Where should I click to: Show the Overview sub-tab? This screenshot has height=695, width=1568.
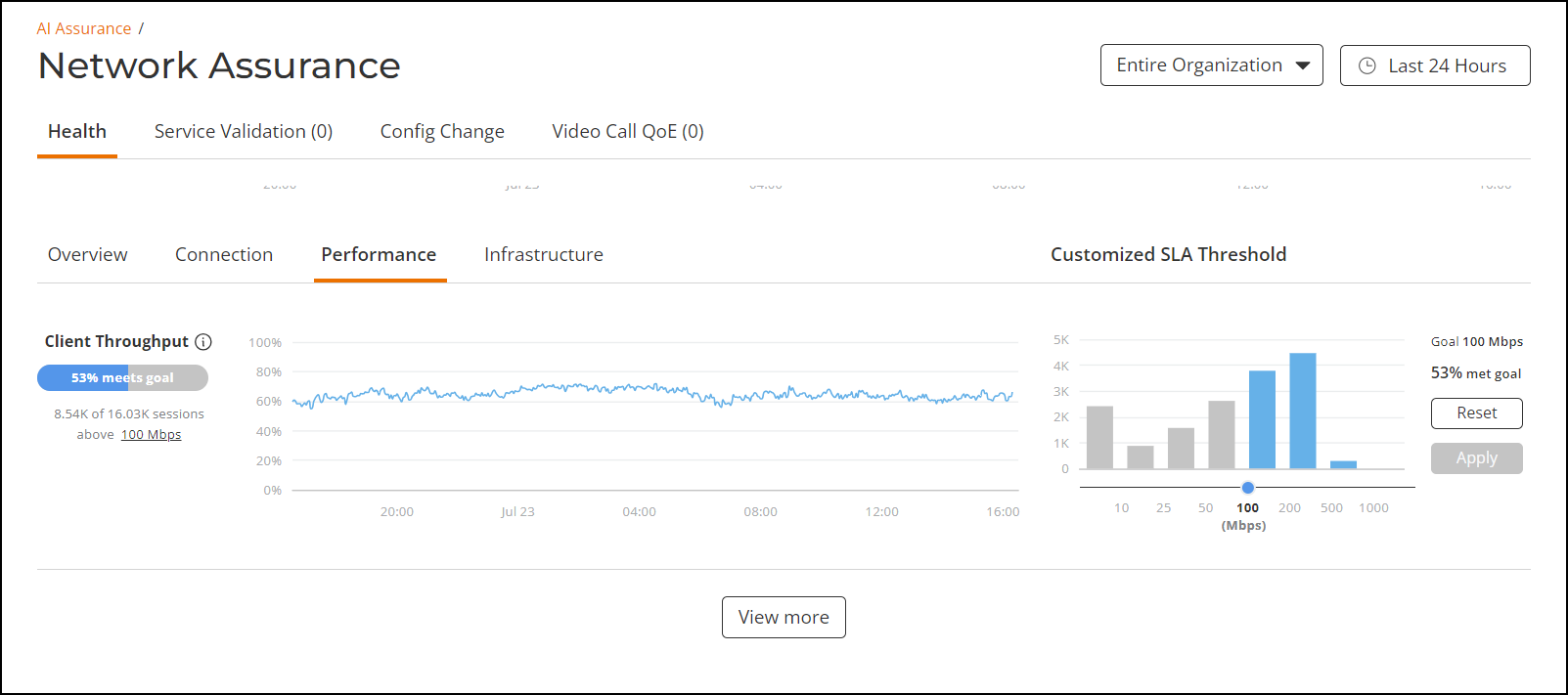[x=88, y=255]
